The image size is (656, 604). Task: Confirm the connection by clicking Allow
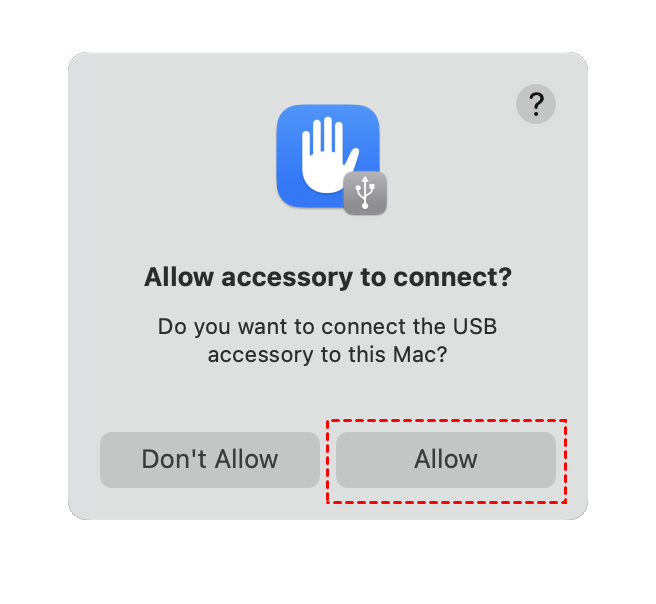click(446, 460)
